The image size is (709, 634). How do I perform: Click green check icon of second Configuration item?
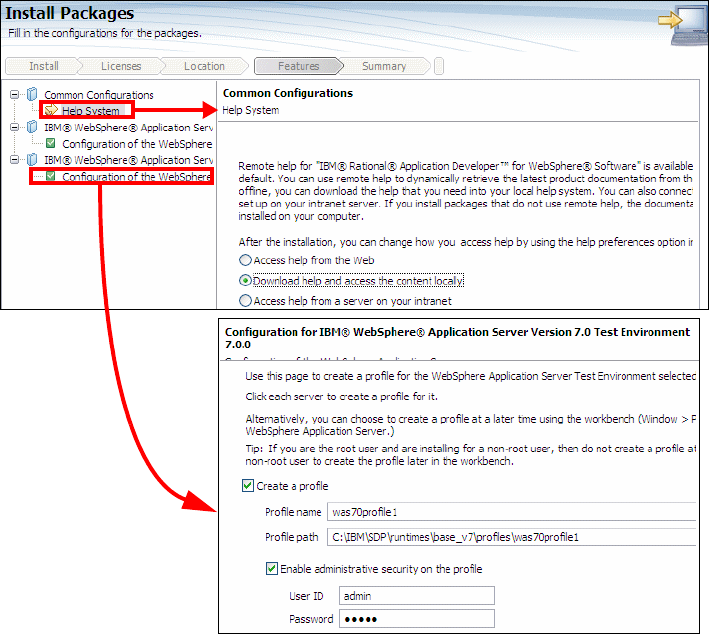pyautogui.click(x=51, y=176)
